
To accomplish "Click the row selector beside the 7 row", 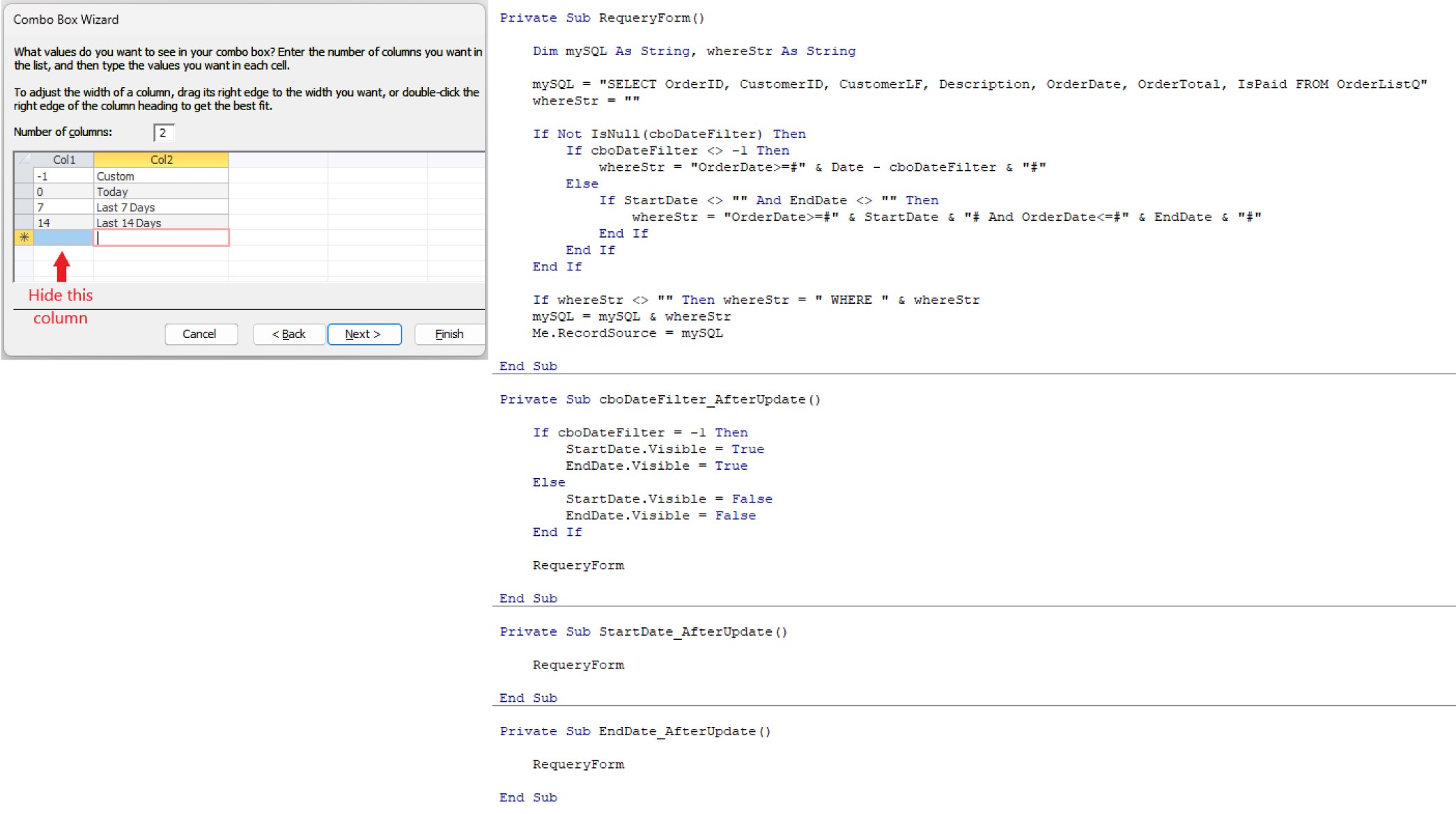I will click(24, 207).
